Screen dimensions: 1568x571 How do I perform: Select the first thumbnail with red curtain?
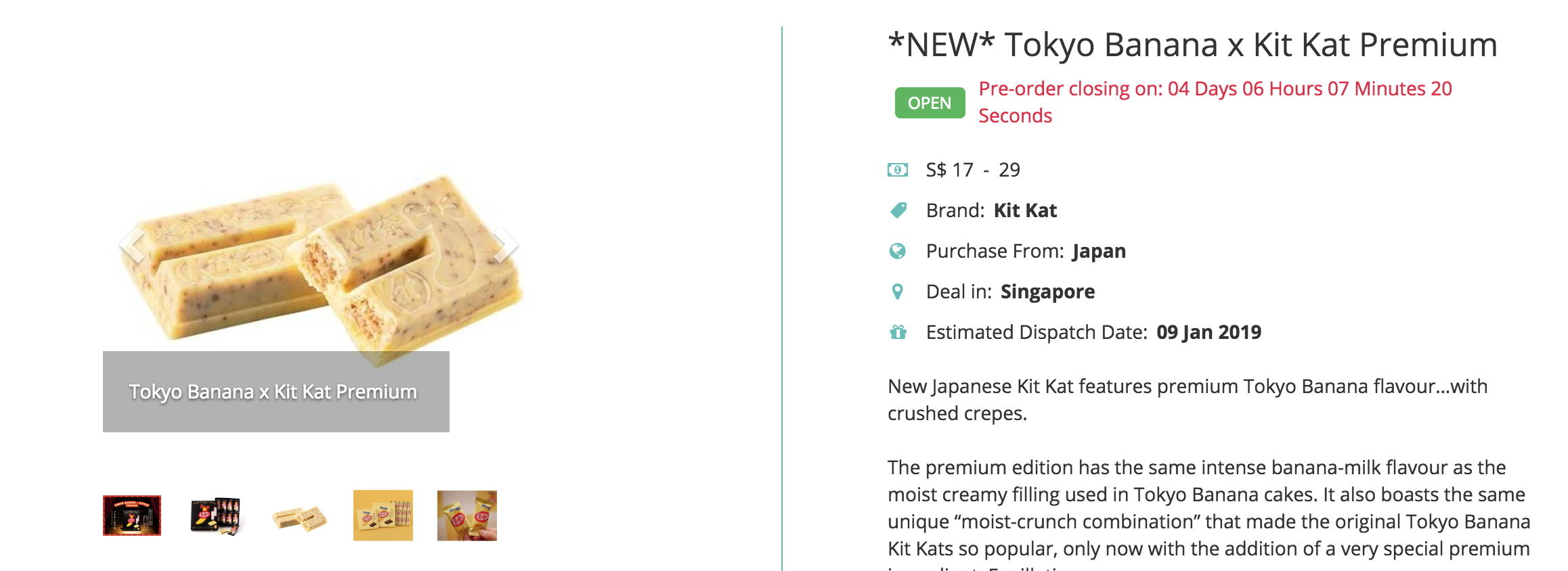[x=132, y=516]
